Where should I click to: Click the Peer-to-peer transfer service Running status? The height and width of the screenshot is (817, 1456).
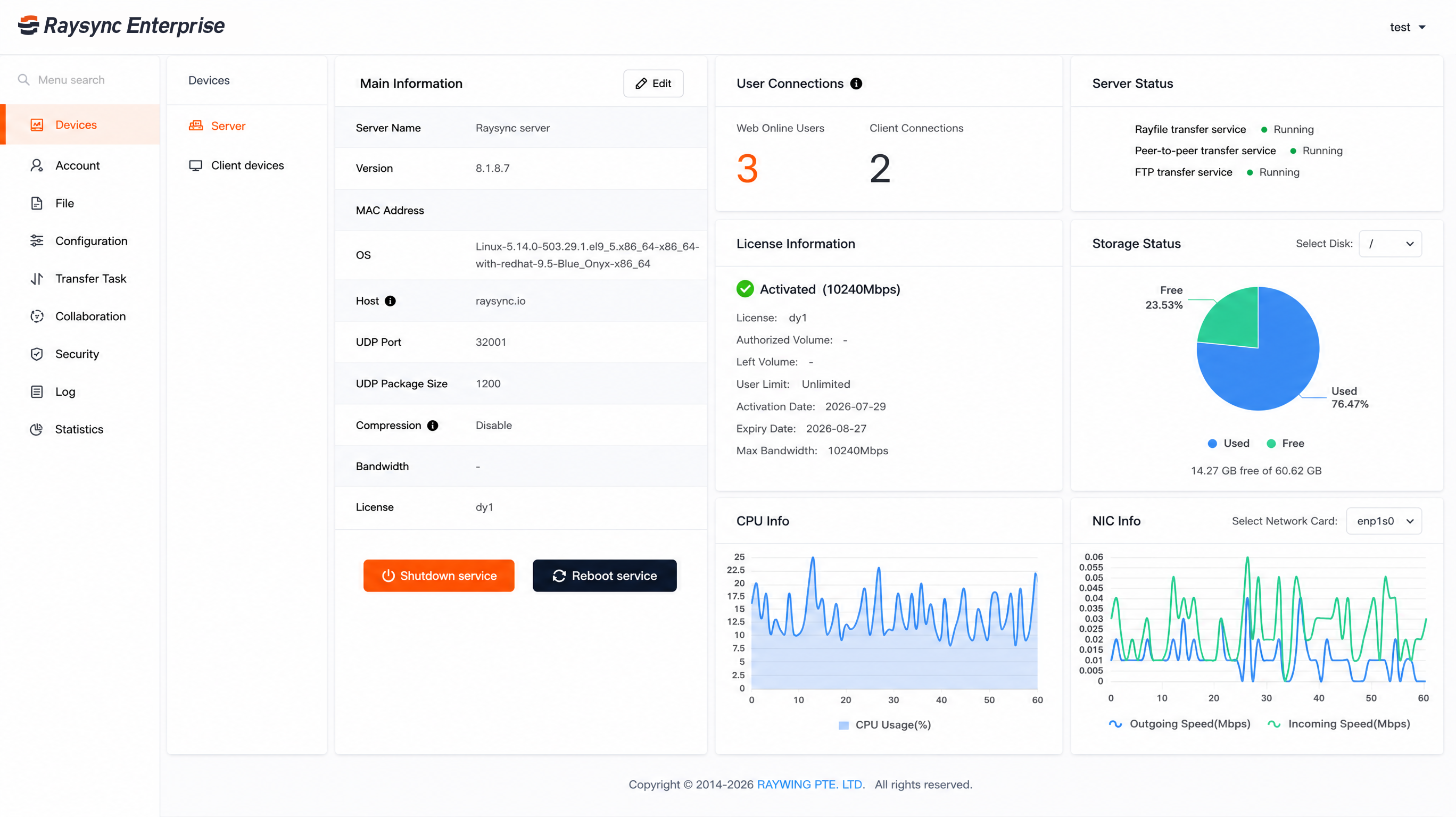(x=1316, y=151)
